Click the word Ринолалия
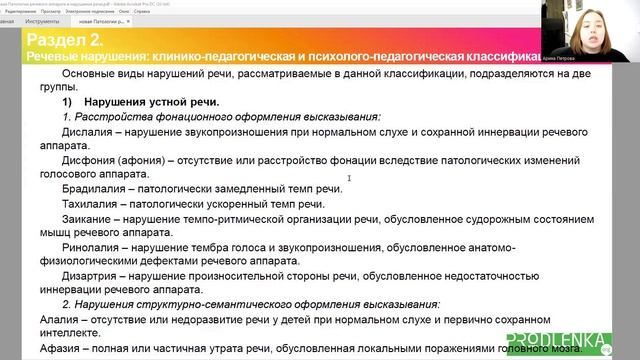The image size is (640, 360). point(90,248)
